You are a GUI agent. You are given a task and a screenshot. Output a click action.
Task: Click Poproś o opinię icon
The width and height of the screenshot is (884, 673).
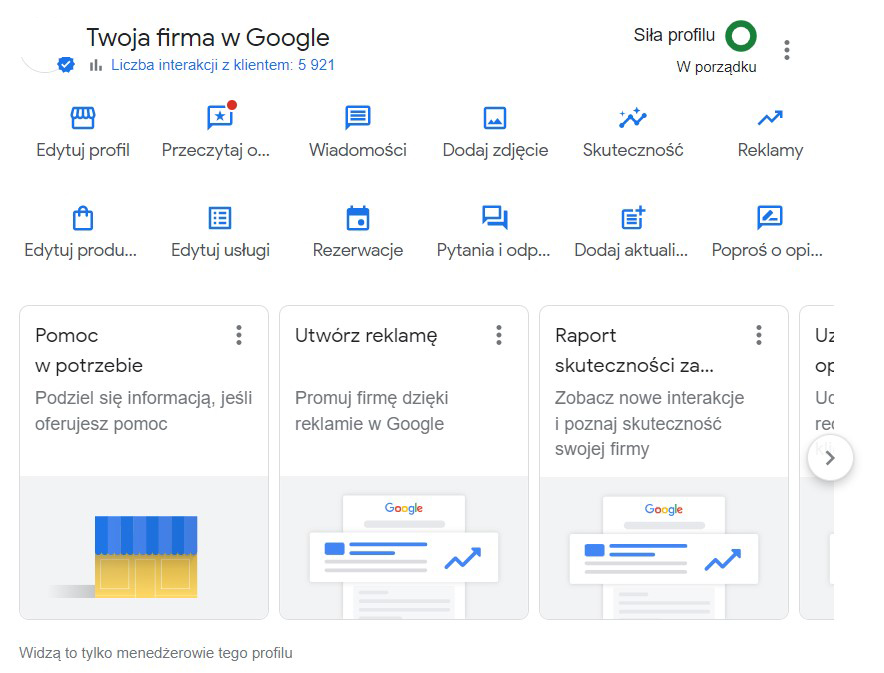click(770, 218)
